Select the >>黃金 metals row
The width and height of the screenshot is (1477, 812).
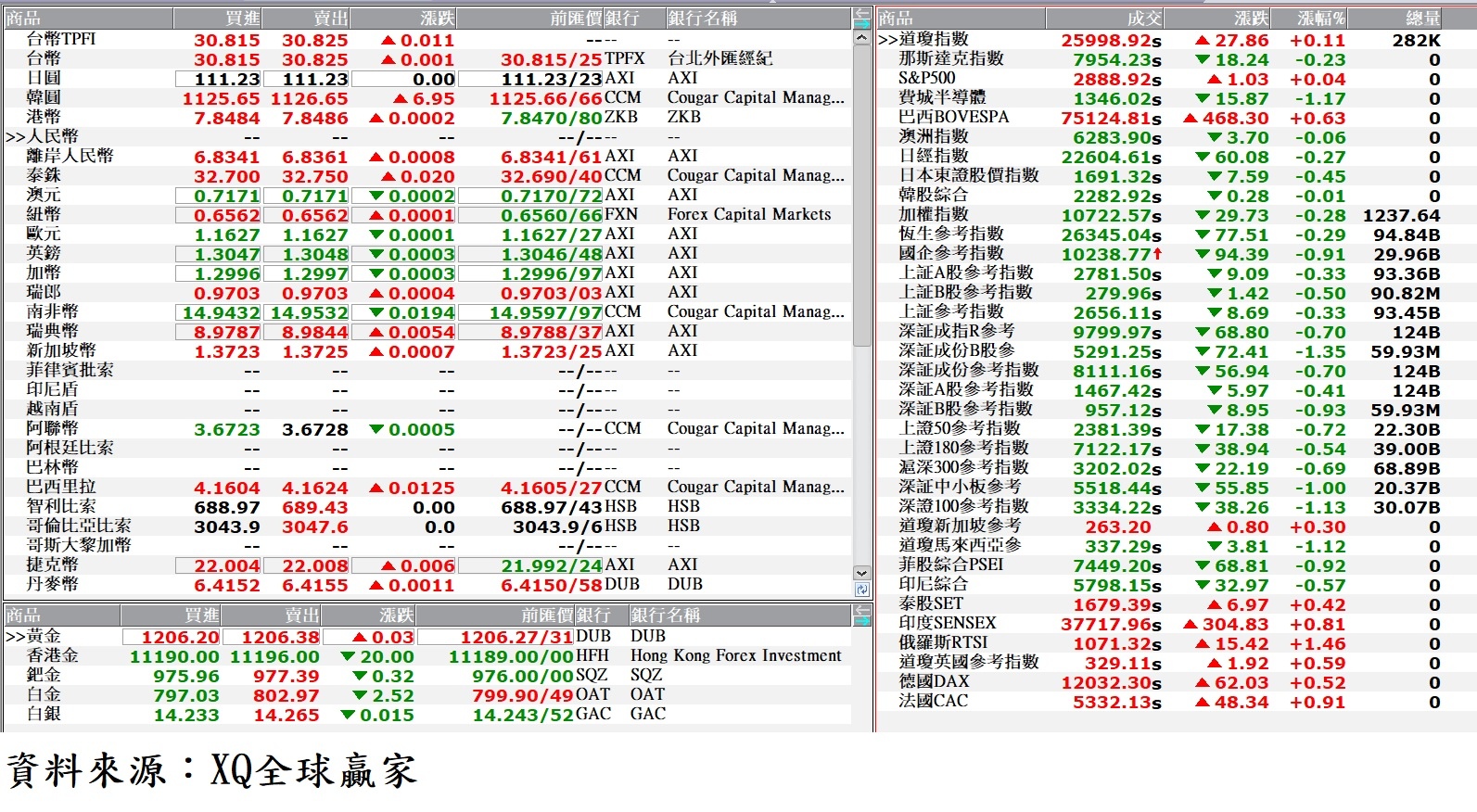(x=427, y=636)
